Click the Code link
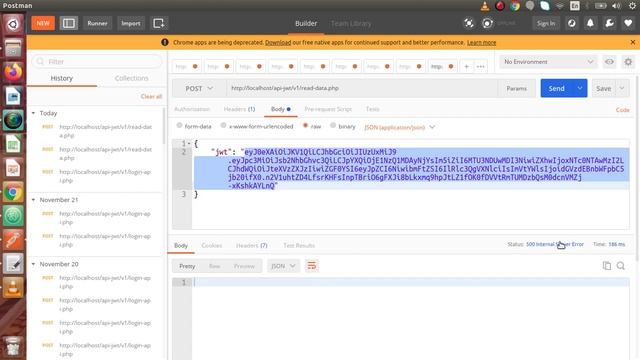 (x=622, y=109)
